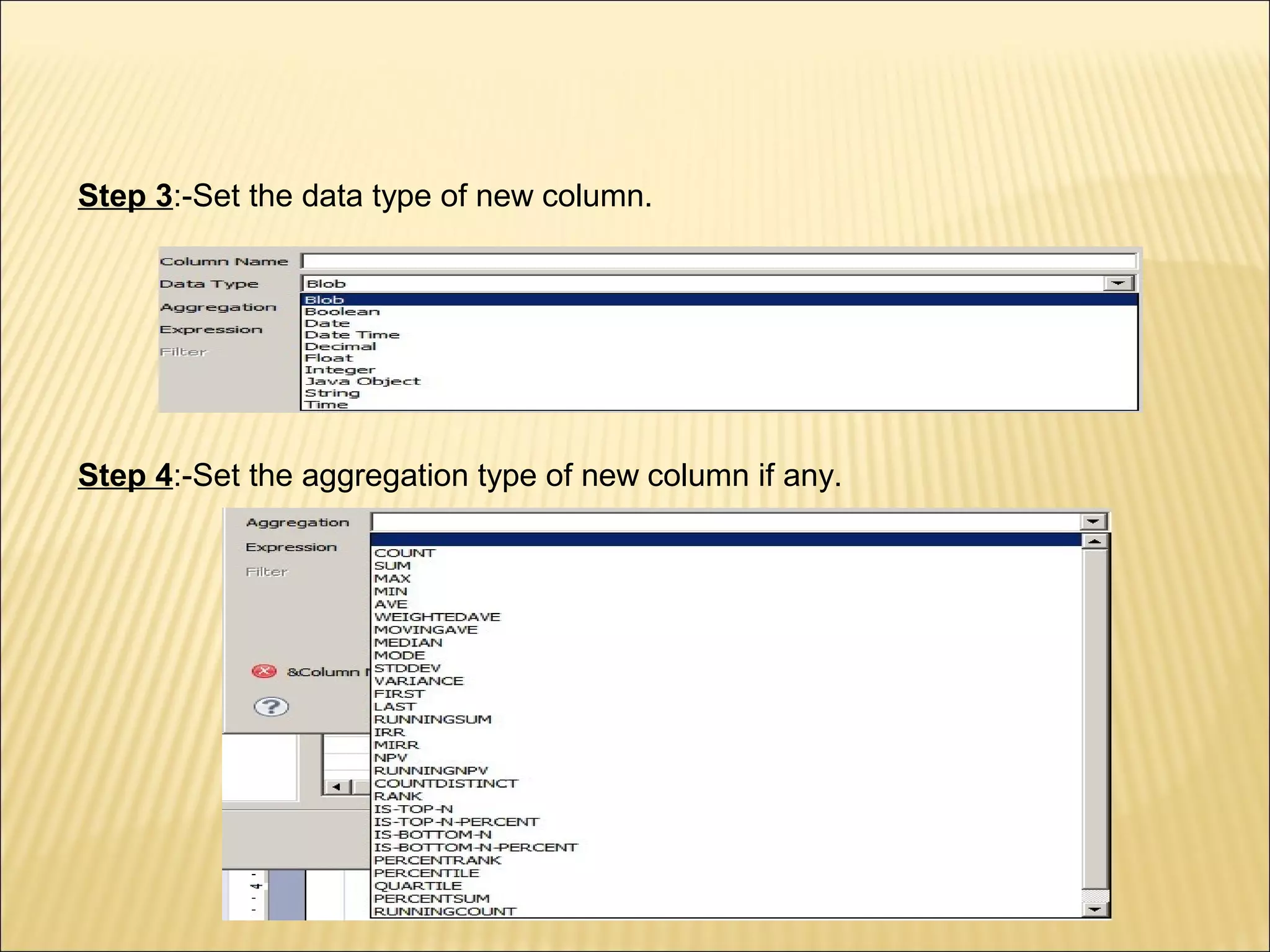Pick Java Object data type
The height and width of the screenshot is (952, 1270).
[719, 381]
